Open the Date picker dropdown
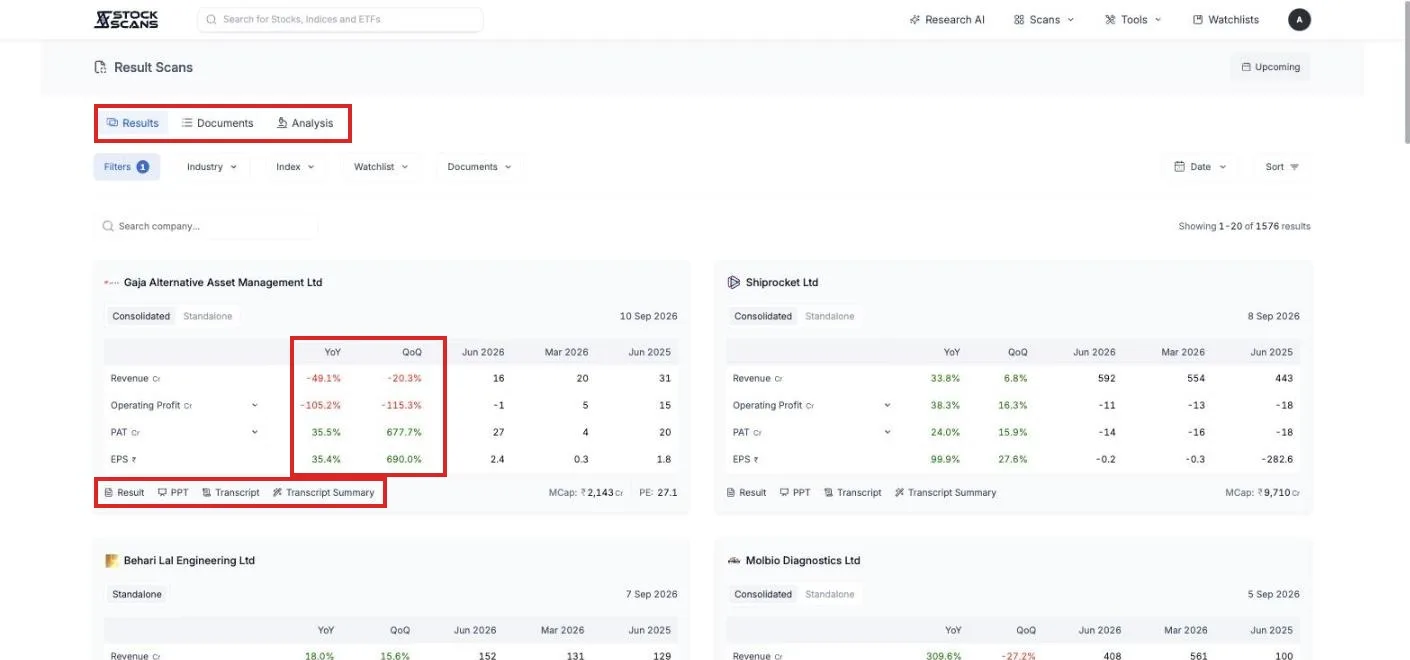This screenshot has height=660, width=1410. coord(1200,167)
